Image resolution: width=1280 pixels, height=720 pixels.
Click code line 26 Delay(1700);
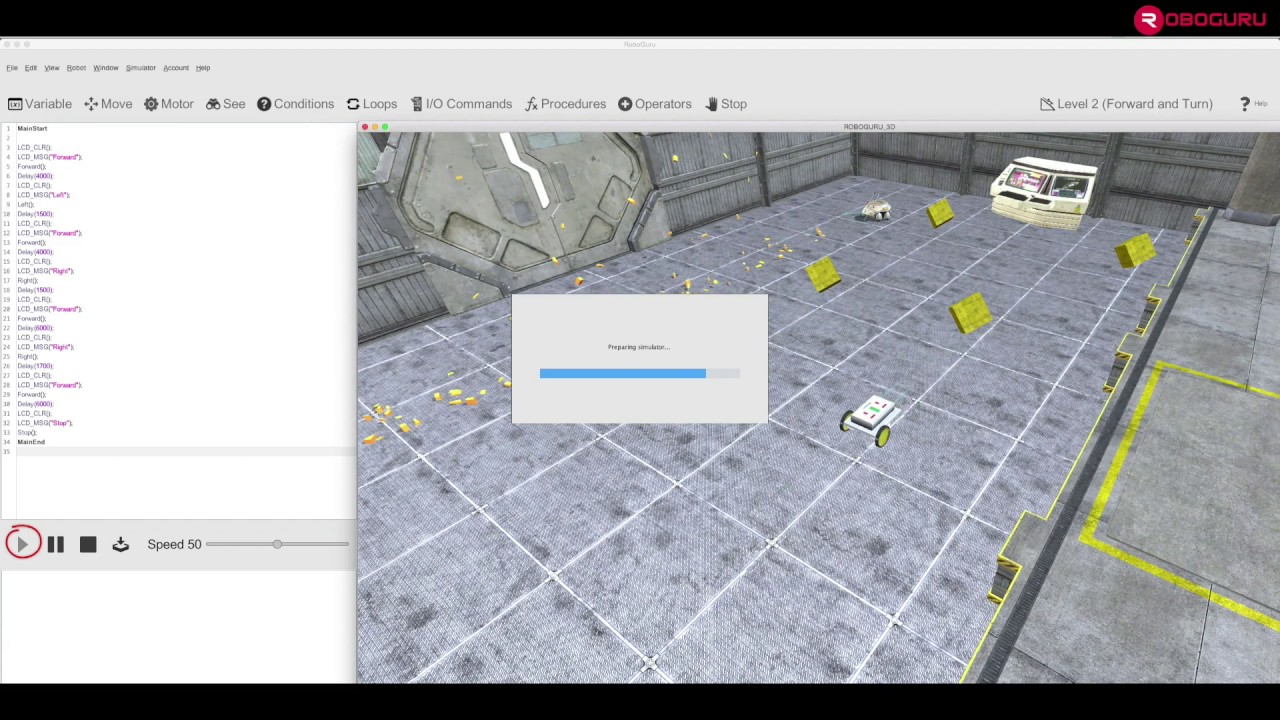(35, 366)
